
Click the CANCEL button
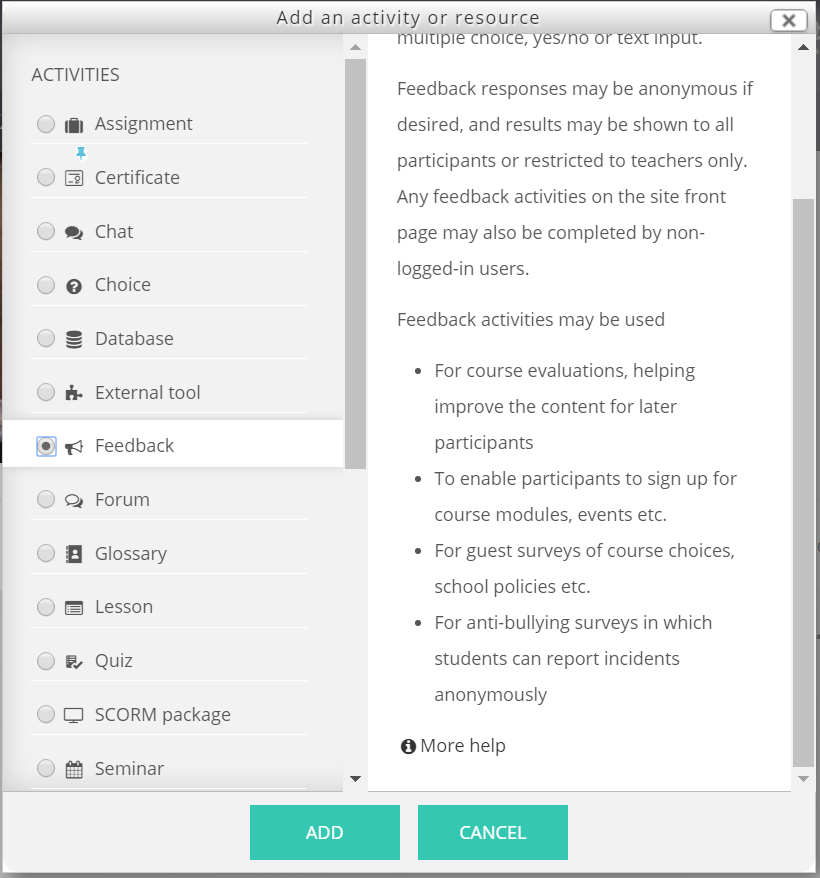(493, 833)
